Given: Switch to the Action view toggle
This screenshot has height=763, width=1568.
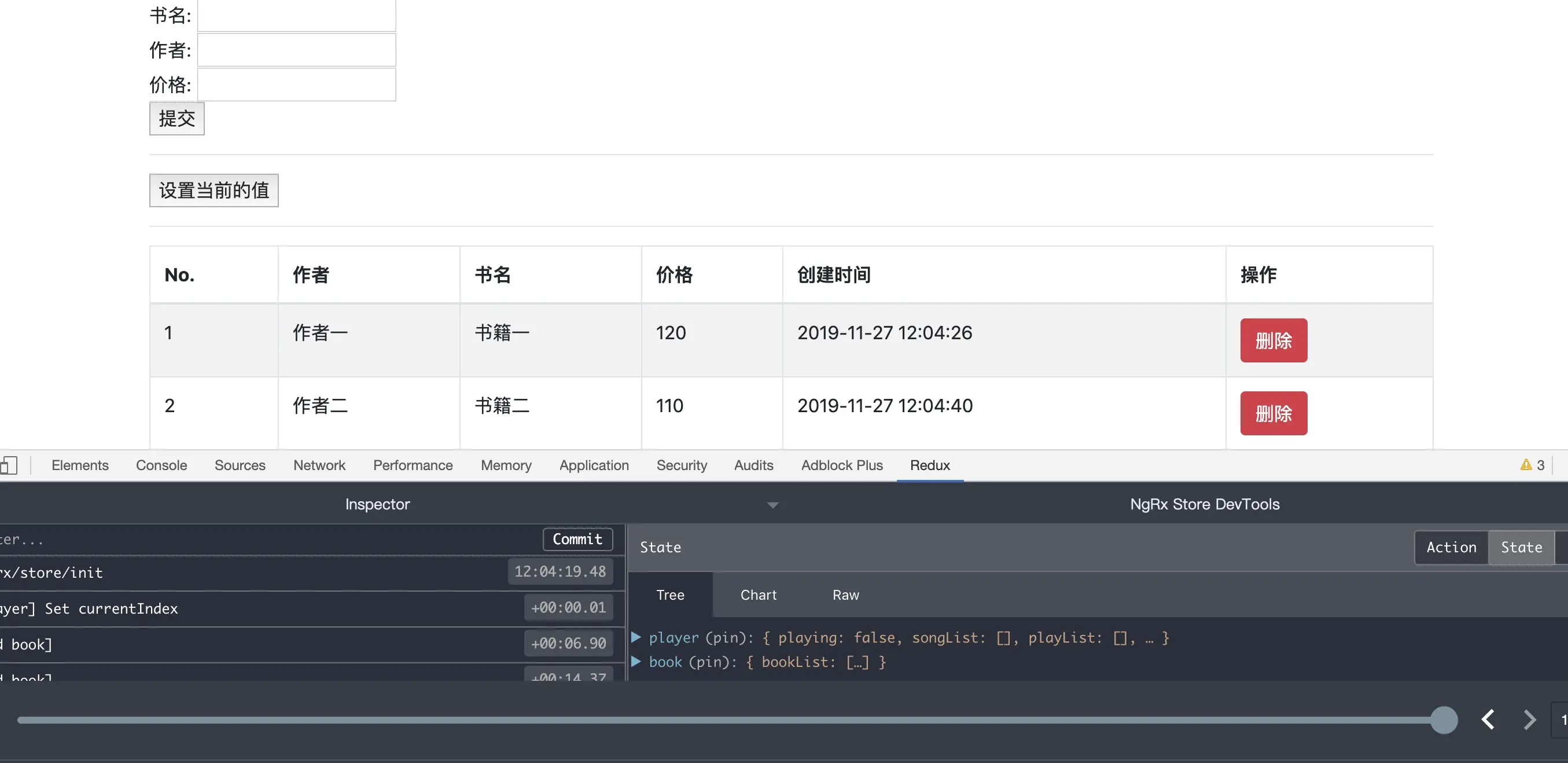Looking at the screenshot, I should [1451, 547].
